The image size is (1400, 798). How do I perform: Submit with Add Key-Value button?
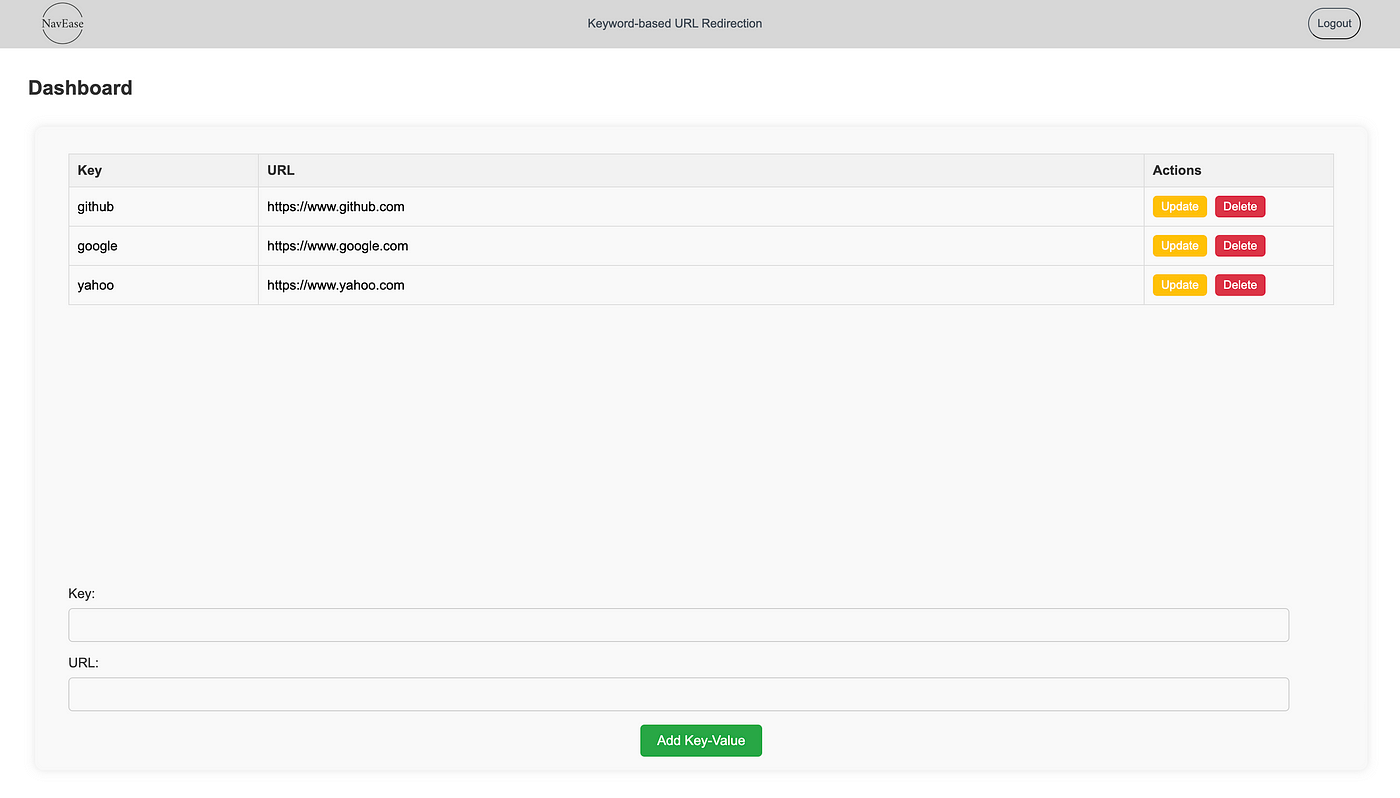(701, 741)
